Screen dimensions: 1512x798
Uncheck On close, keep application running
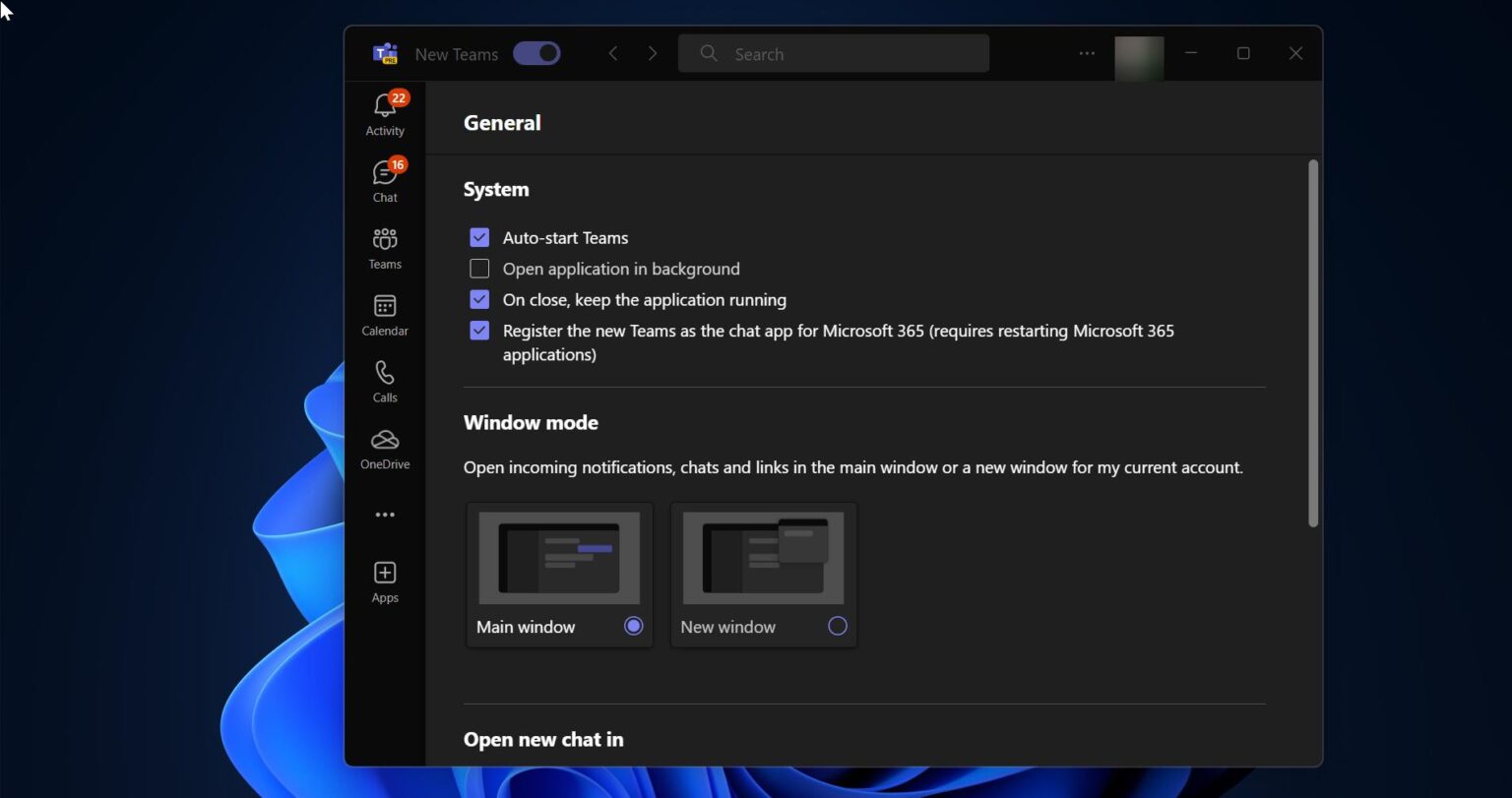coord(479,300)
